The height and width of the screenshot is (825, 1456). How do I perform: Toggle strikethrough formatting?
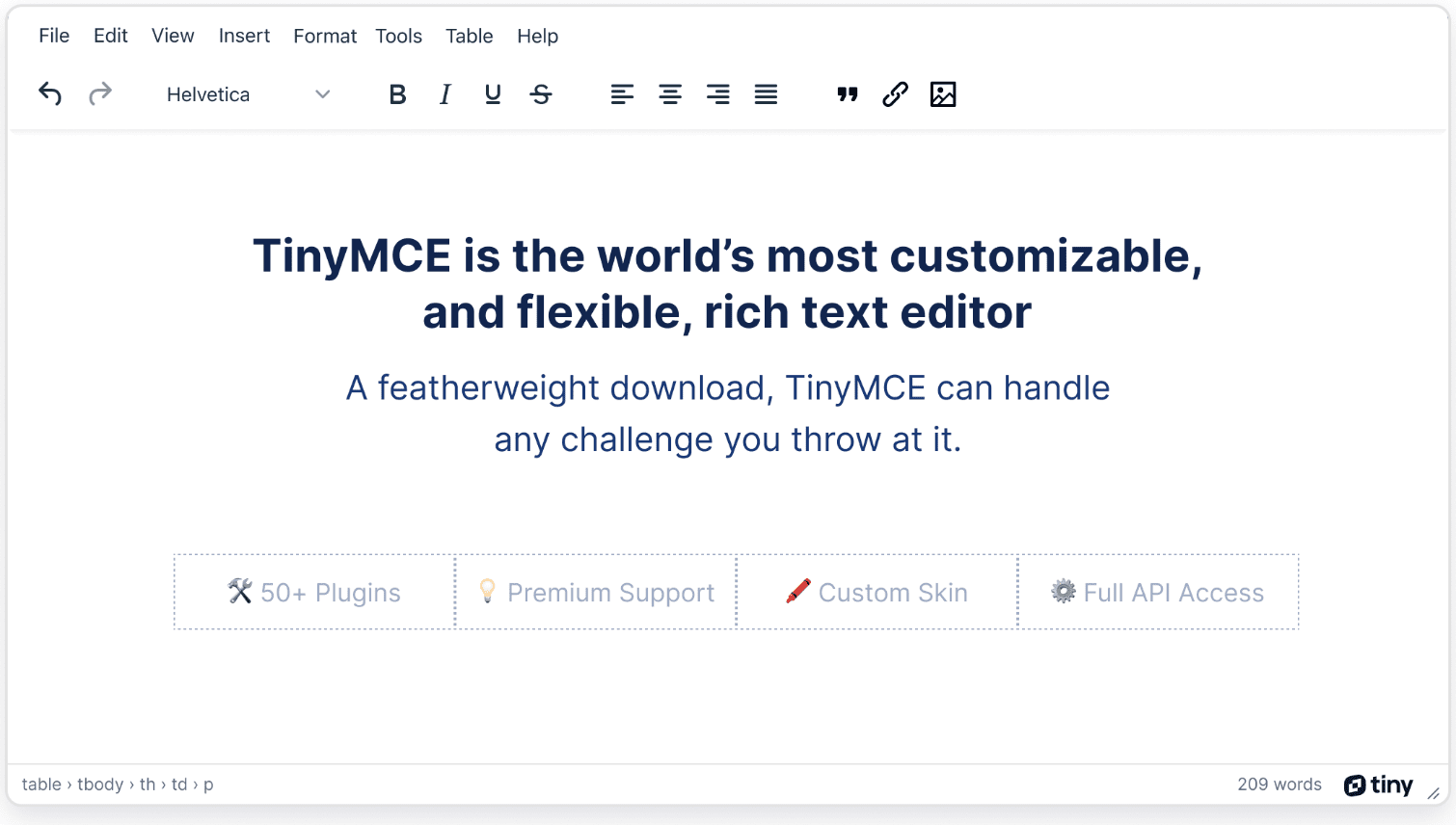(x=541, y=93)
